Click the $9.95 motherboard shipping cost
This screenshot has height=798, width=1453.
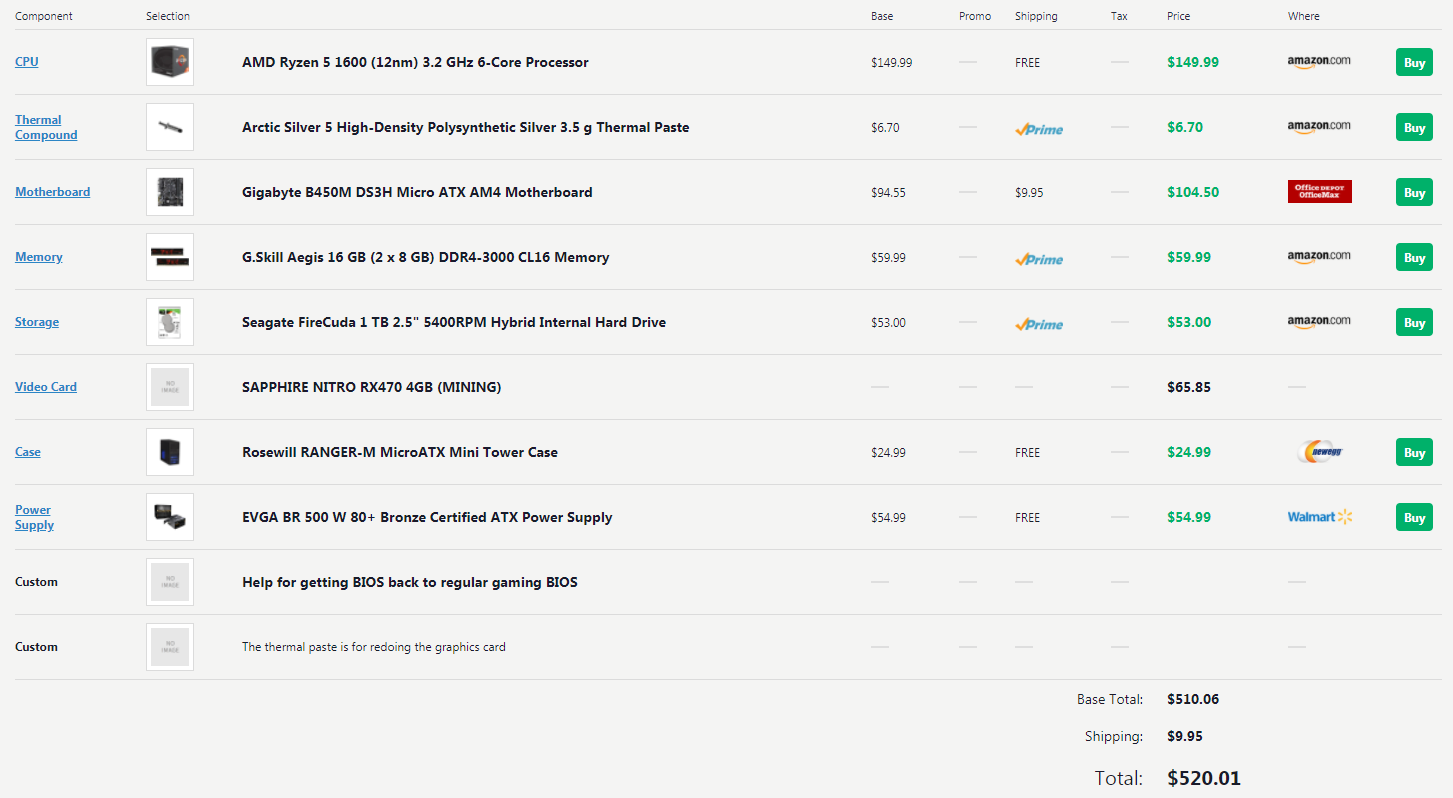pyautogui.click(x=1029, y=192)
